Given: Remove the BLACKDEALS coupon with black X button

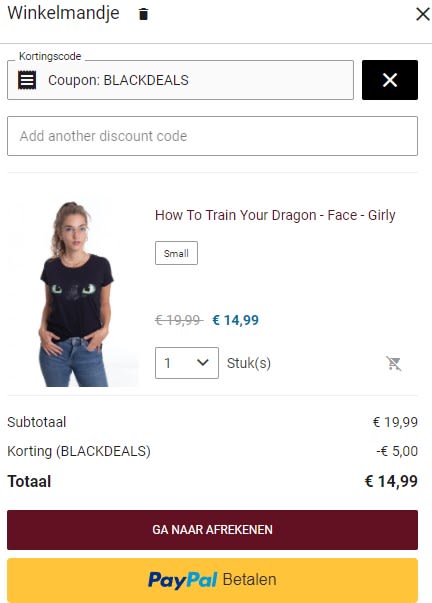Looking at the screenshot, I should tap(390, 80).
